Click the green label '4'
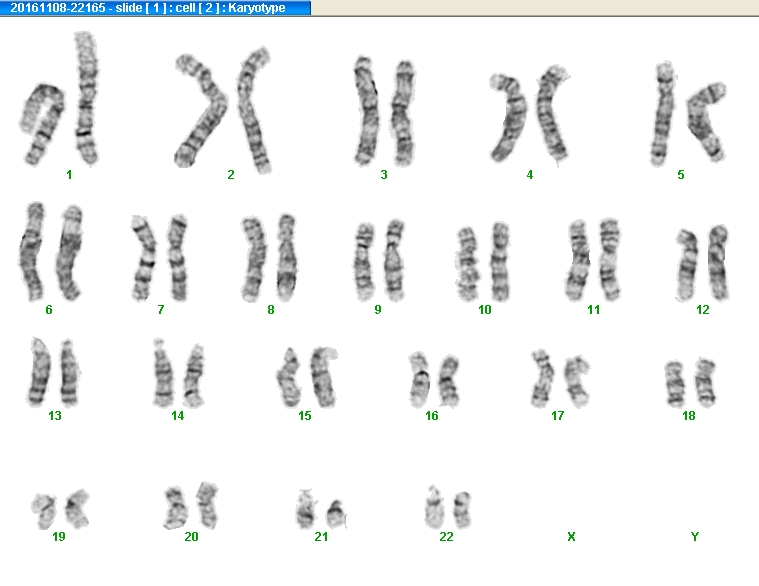759x586 pixels. click(530, 175)
